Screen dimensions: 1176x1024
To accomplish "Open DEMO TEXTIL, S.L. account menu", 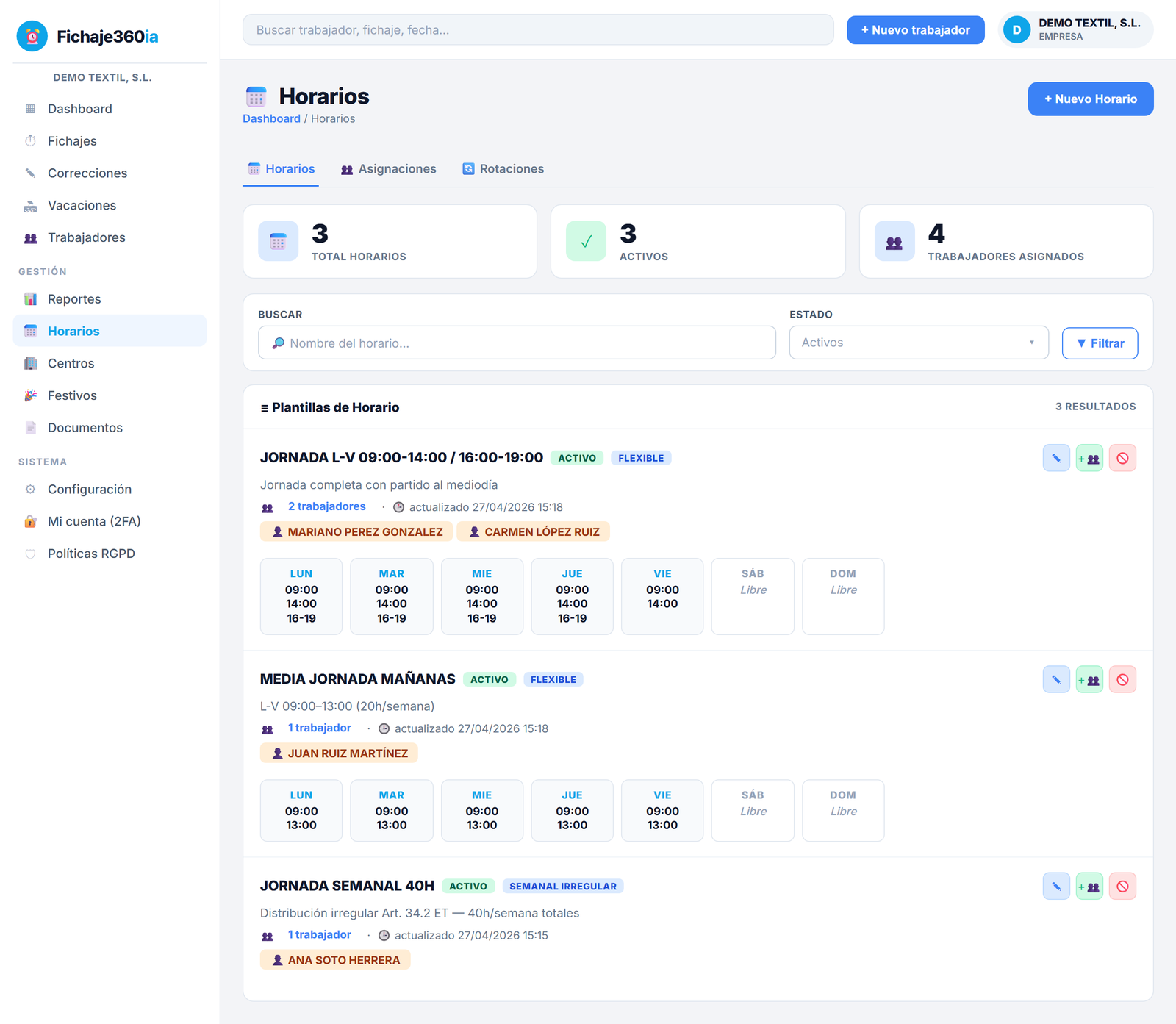I will [1075, 30].
